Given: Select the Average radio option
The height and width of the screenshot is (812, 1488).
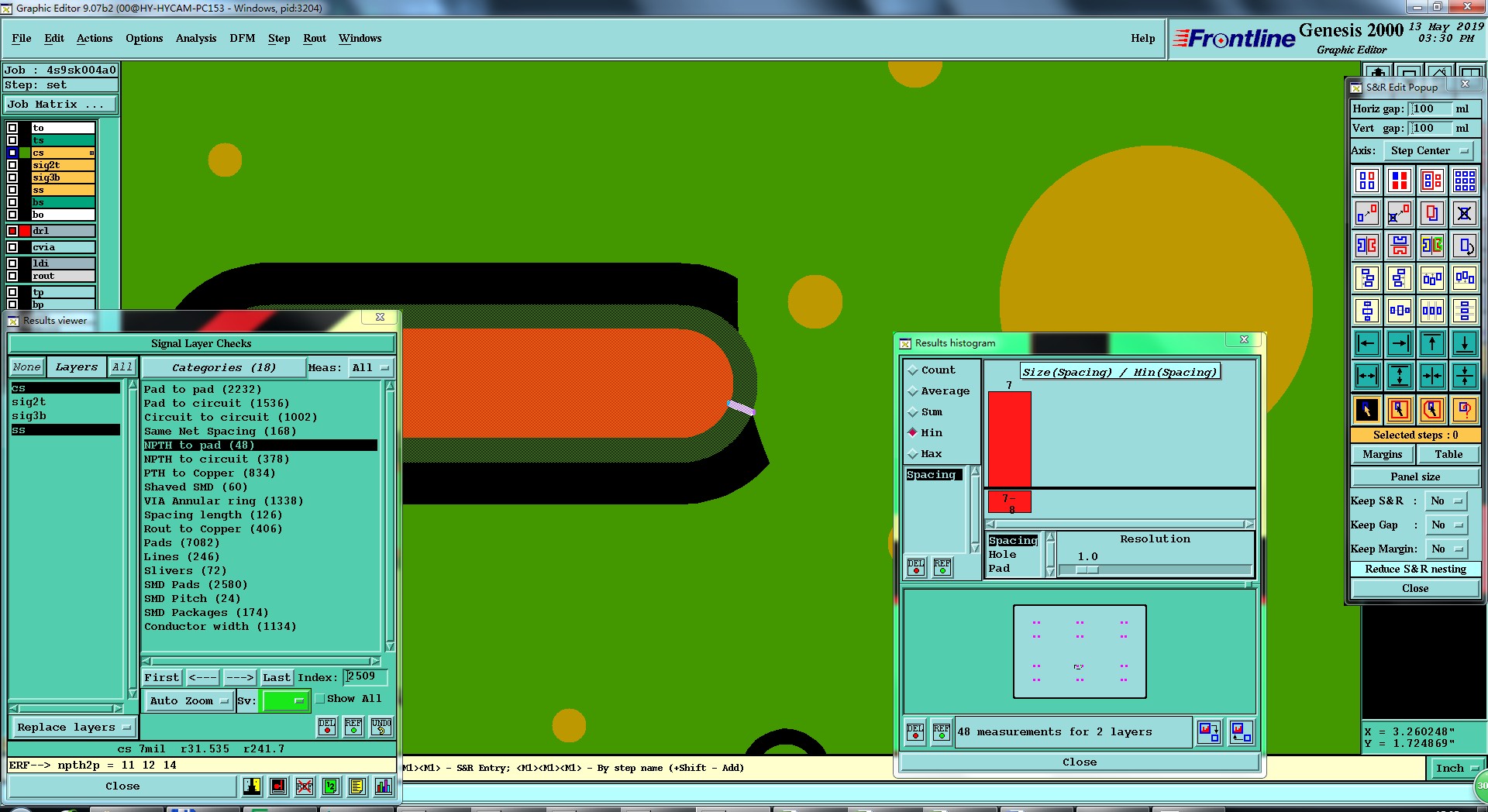Looking at the screenshot, I should pyautogui.click(x=913, y=391).
